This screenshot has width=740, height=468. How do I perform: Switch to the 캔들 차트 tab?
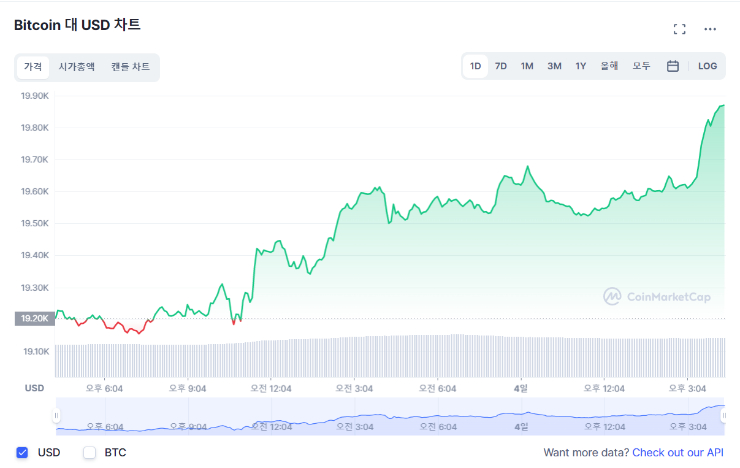[x=130, y=66]
